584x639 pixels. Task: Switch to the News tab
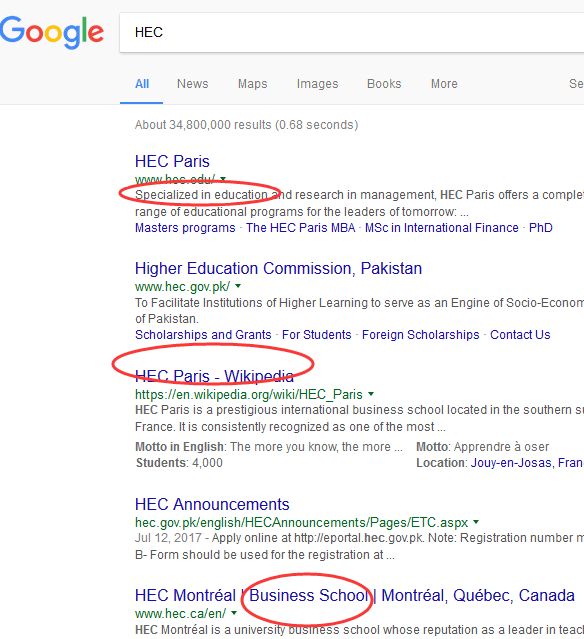pos(192,84)
